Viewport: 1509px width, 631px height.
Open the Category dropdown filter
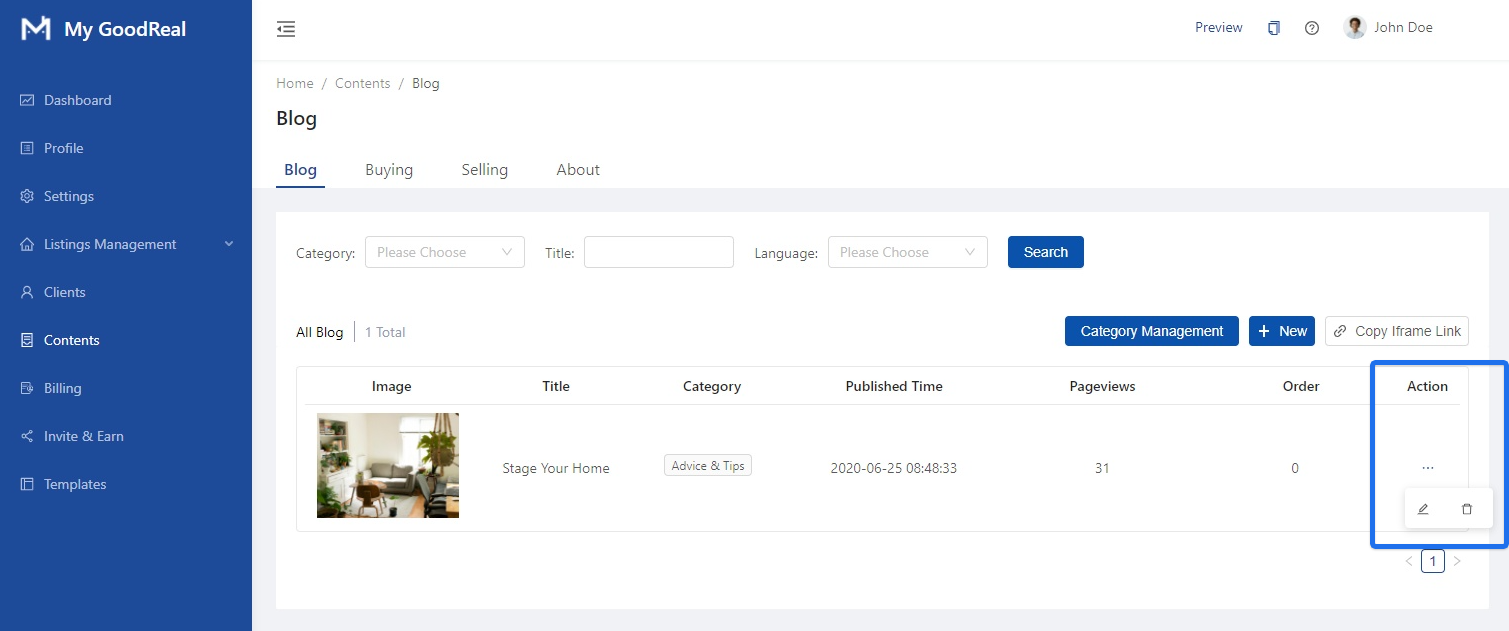click(444, 252)
